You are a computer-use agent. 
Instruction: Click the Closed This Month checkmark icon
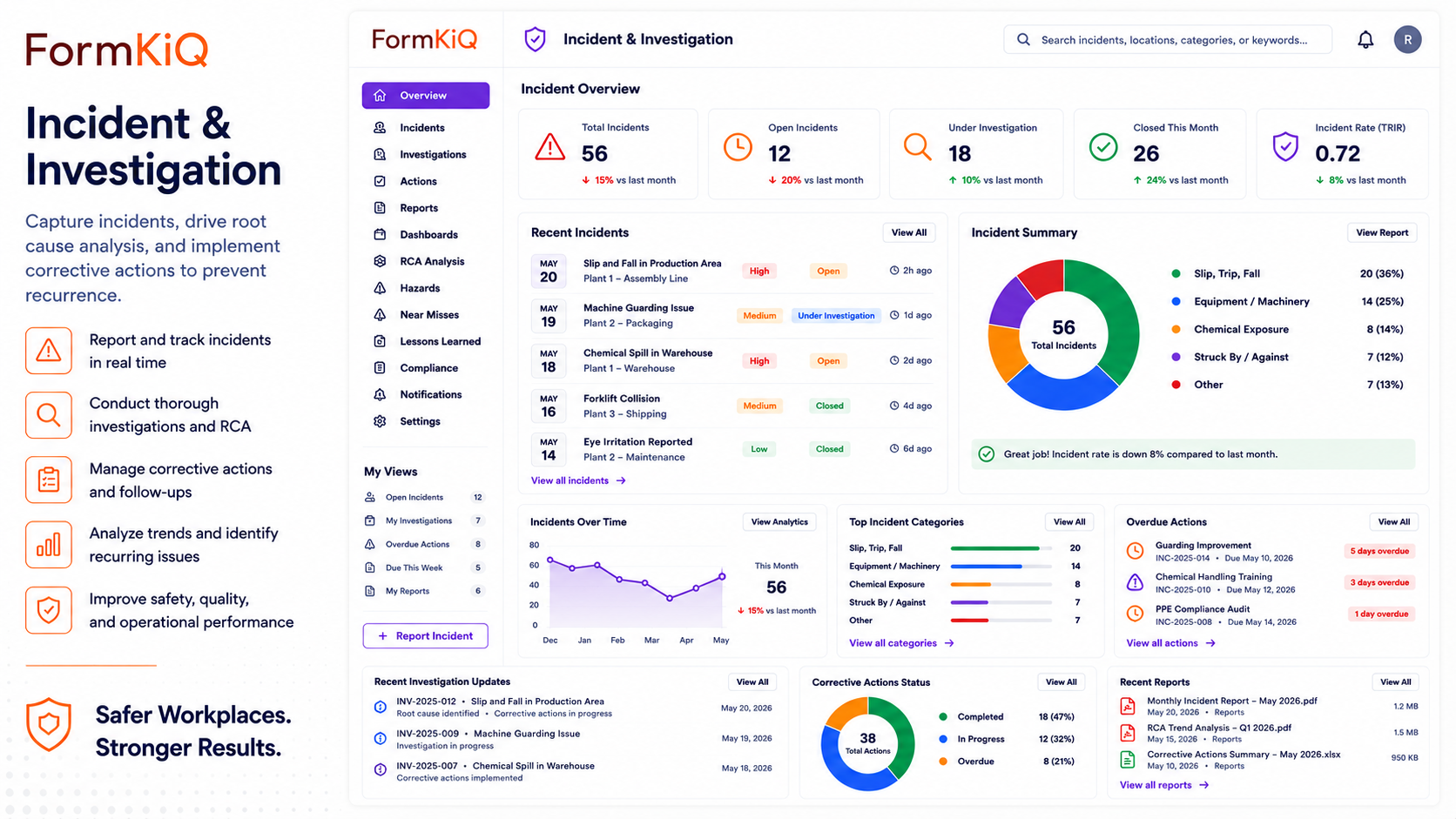pos(1103,147)
